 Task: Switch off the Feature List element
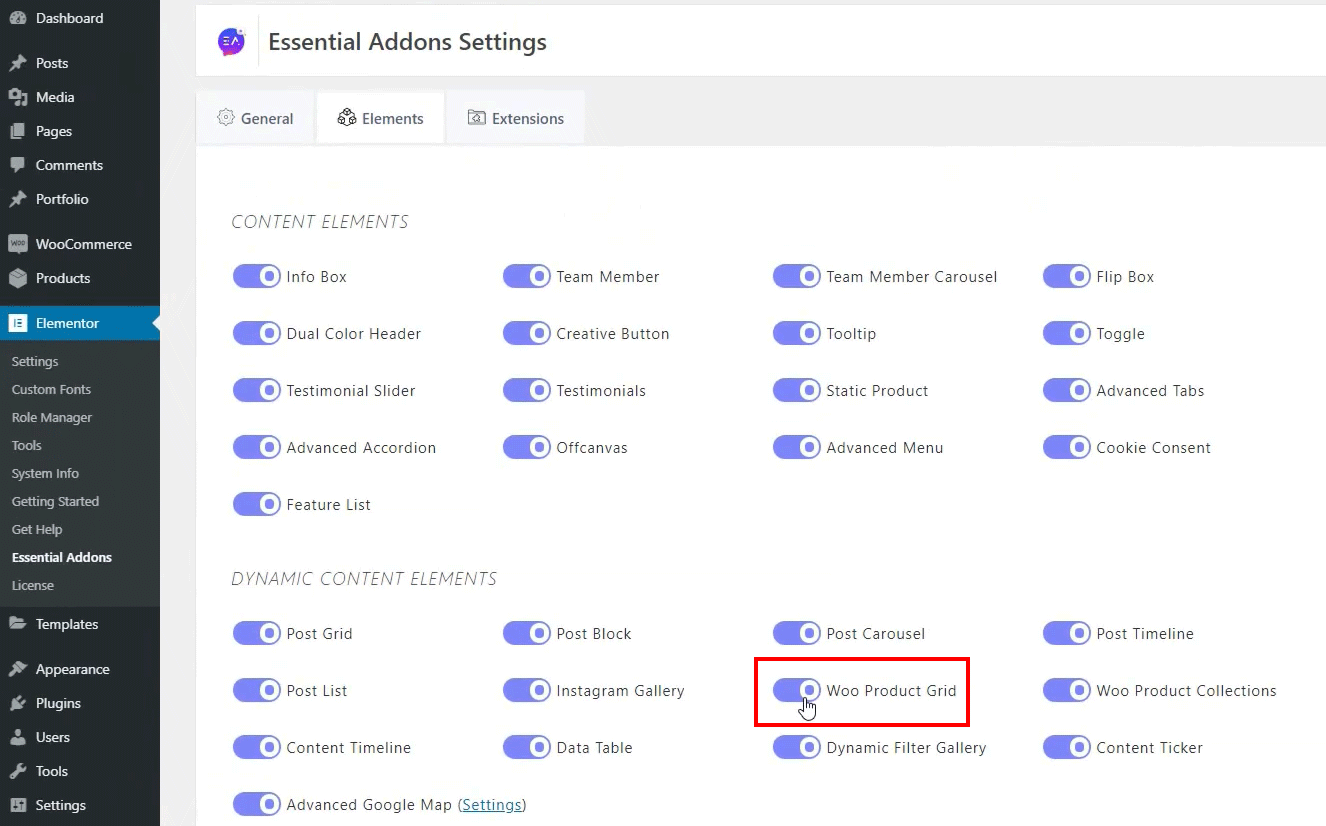(257, 504)
